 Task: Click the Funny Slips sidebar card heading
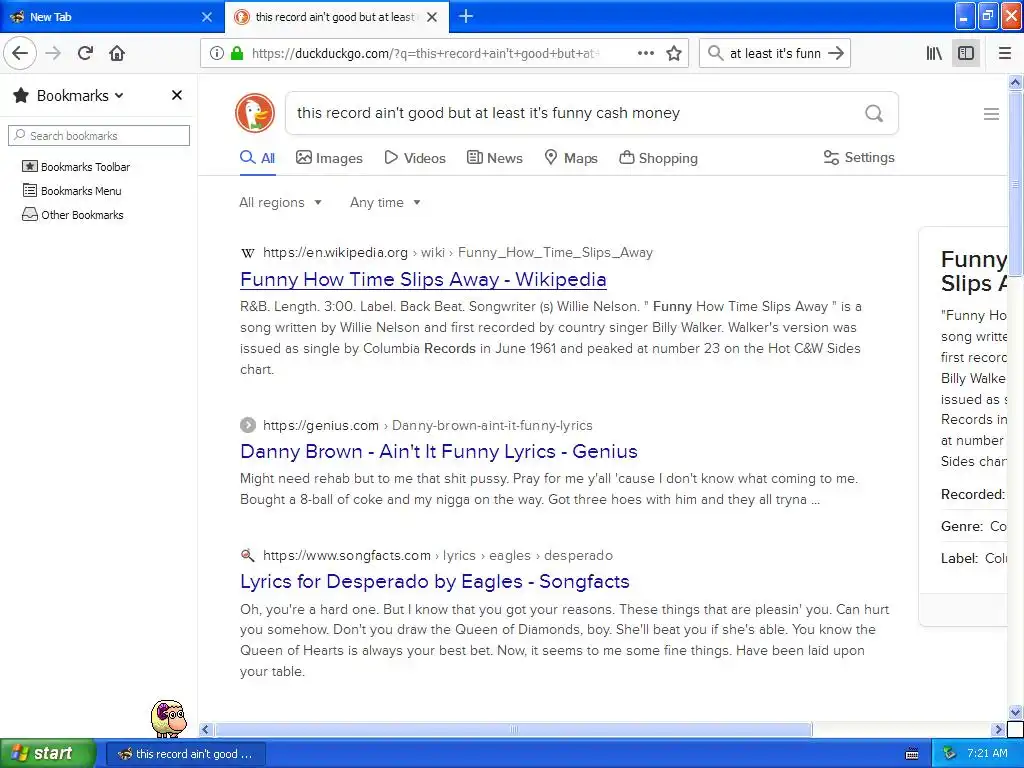974,271
